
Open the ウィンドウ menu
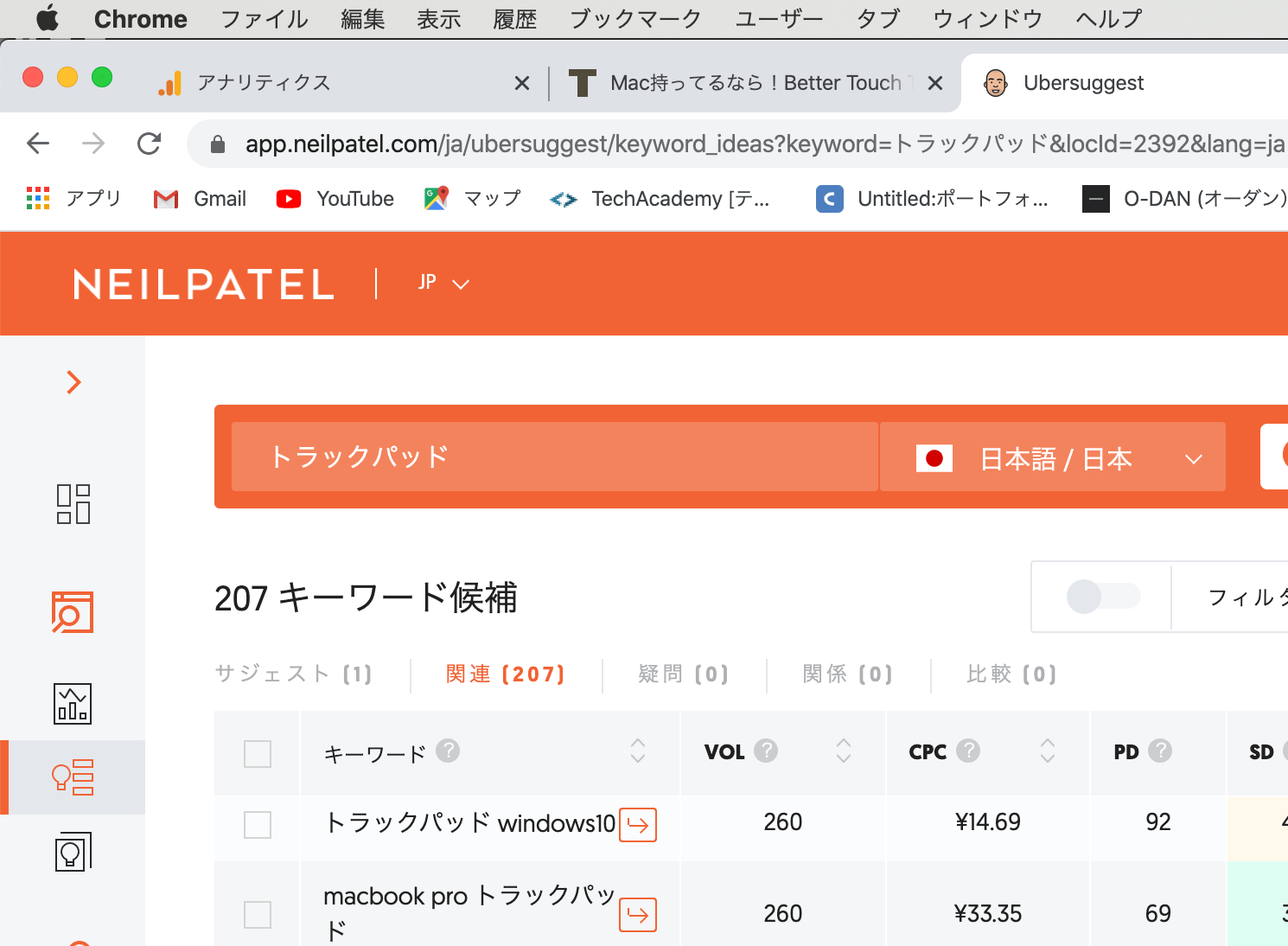(x=987, y=19)
